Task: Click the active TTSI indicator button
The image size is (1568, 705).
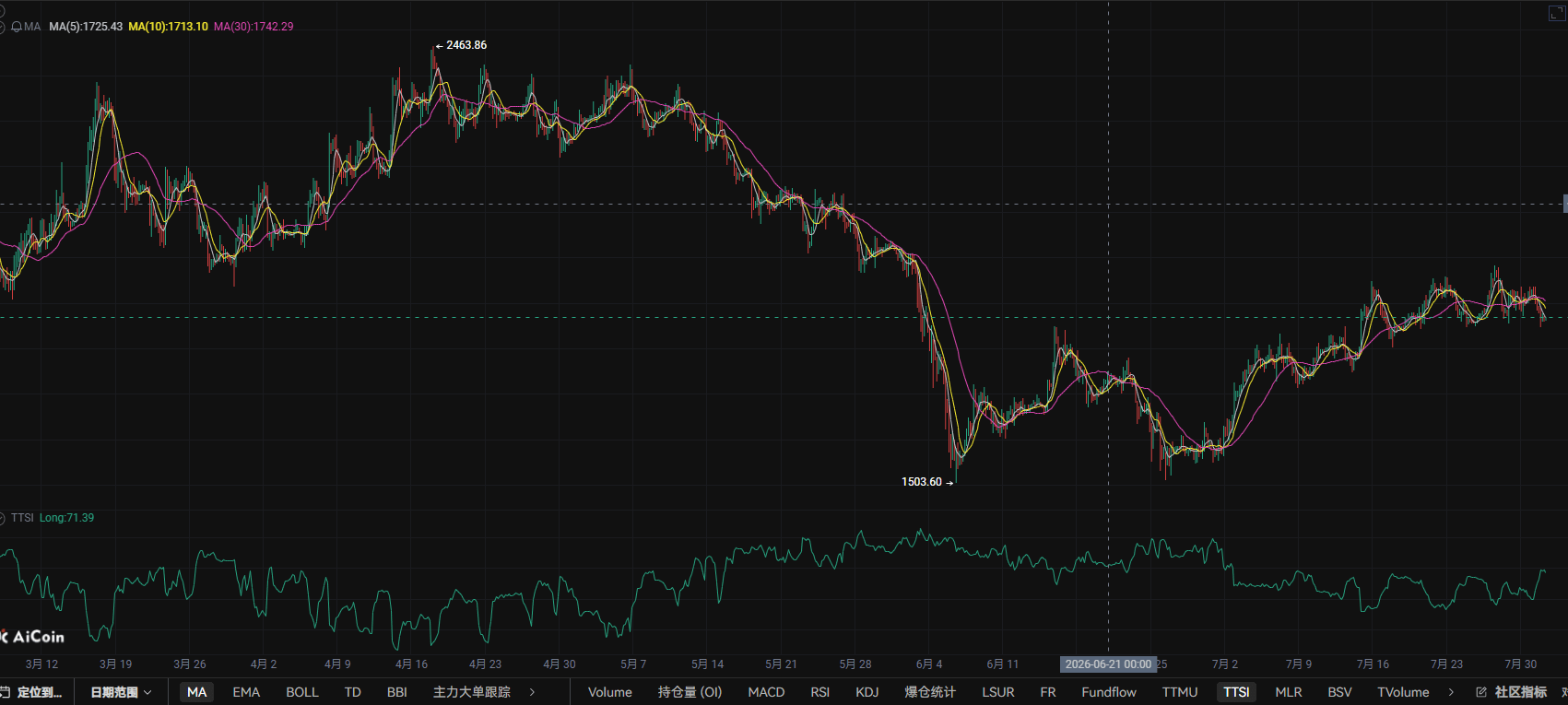Action: 1236,692
